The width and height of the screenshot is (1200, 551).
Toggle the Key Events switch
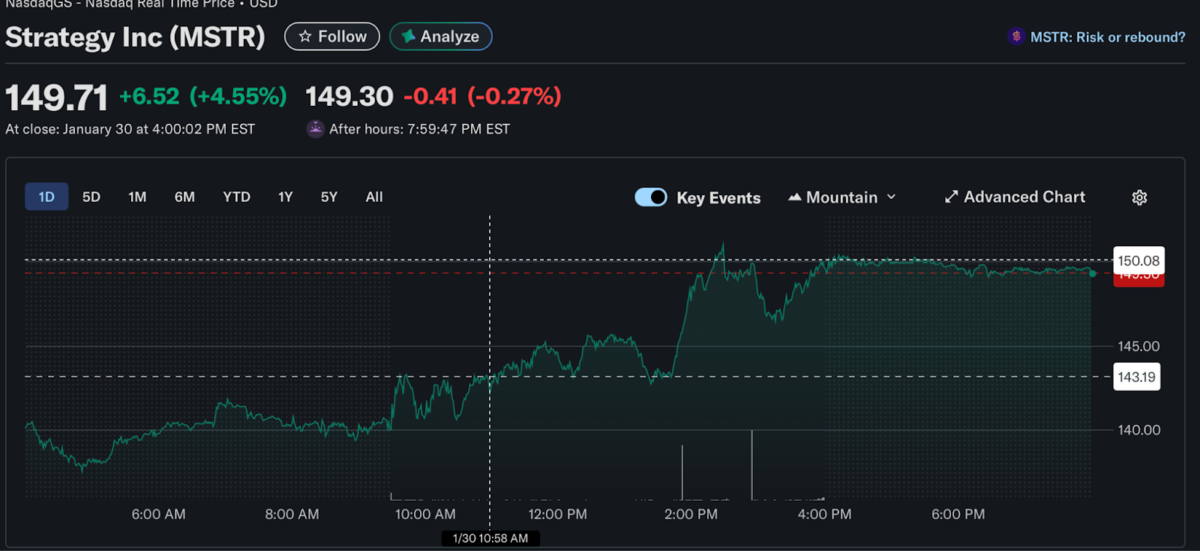click(x=651, y=197)
